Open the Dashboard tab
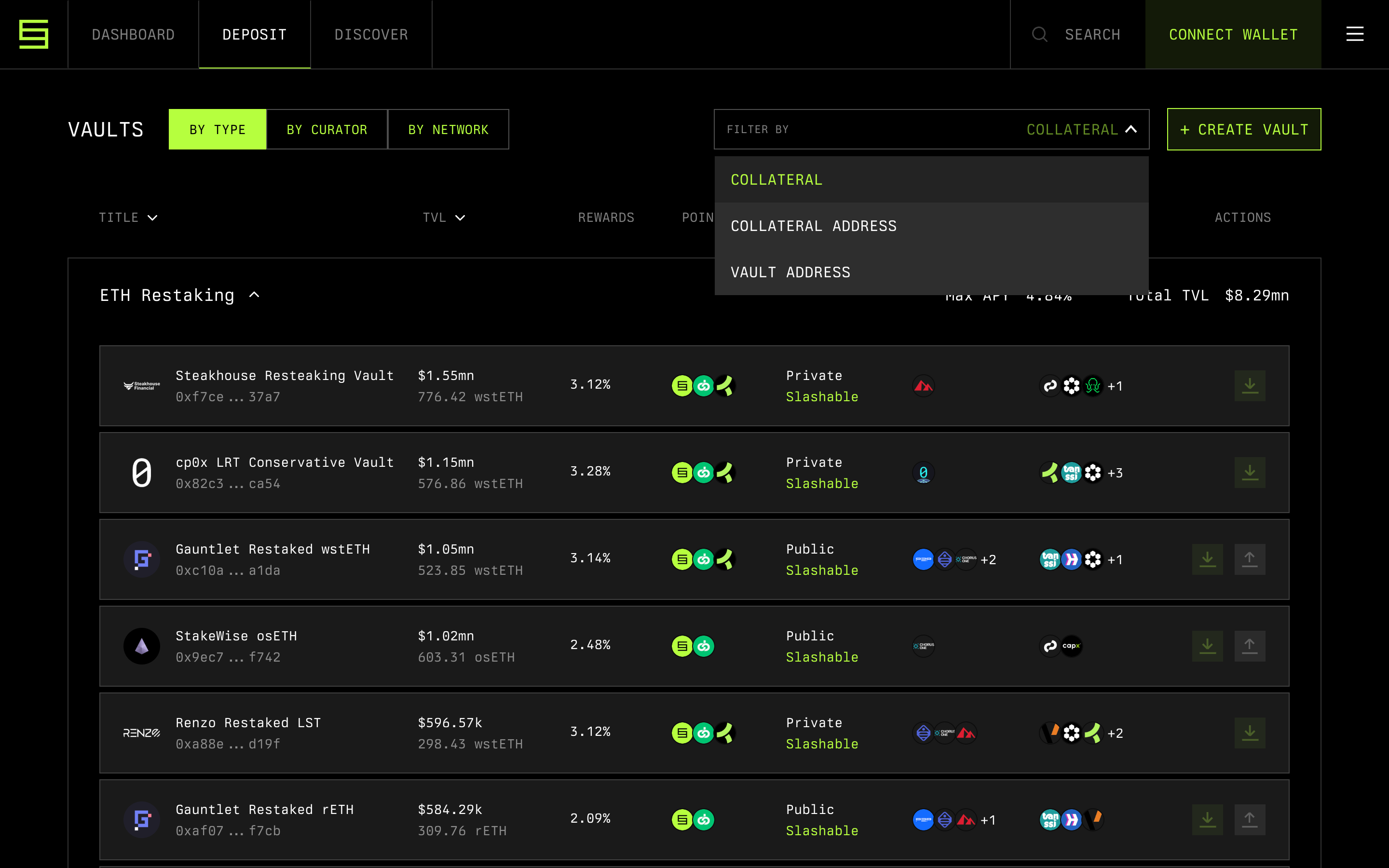This screenshot has width=1389, height=868. 133,34
